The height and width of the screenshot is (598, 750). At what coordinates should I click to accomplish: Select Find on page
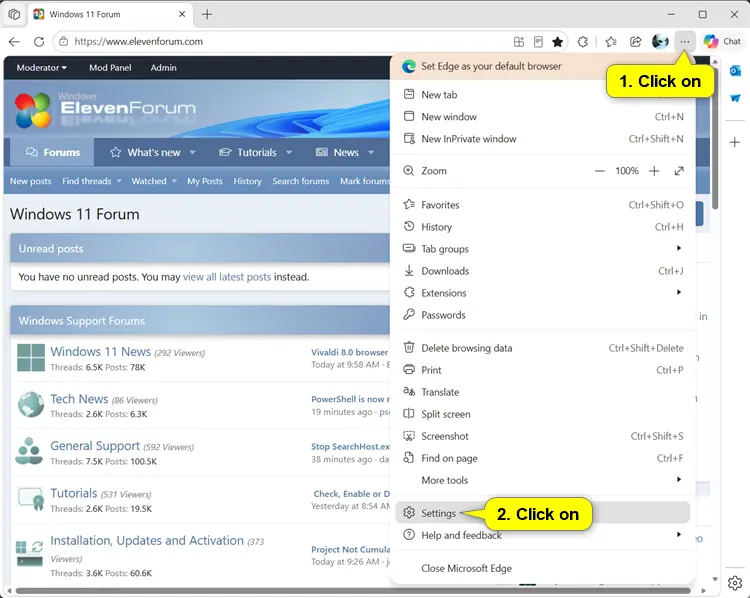[543, 458]
